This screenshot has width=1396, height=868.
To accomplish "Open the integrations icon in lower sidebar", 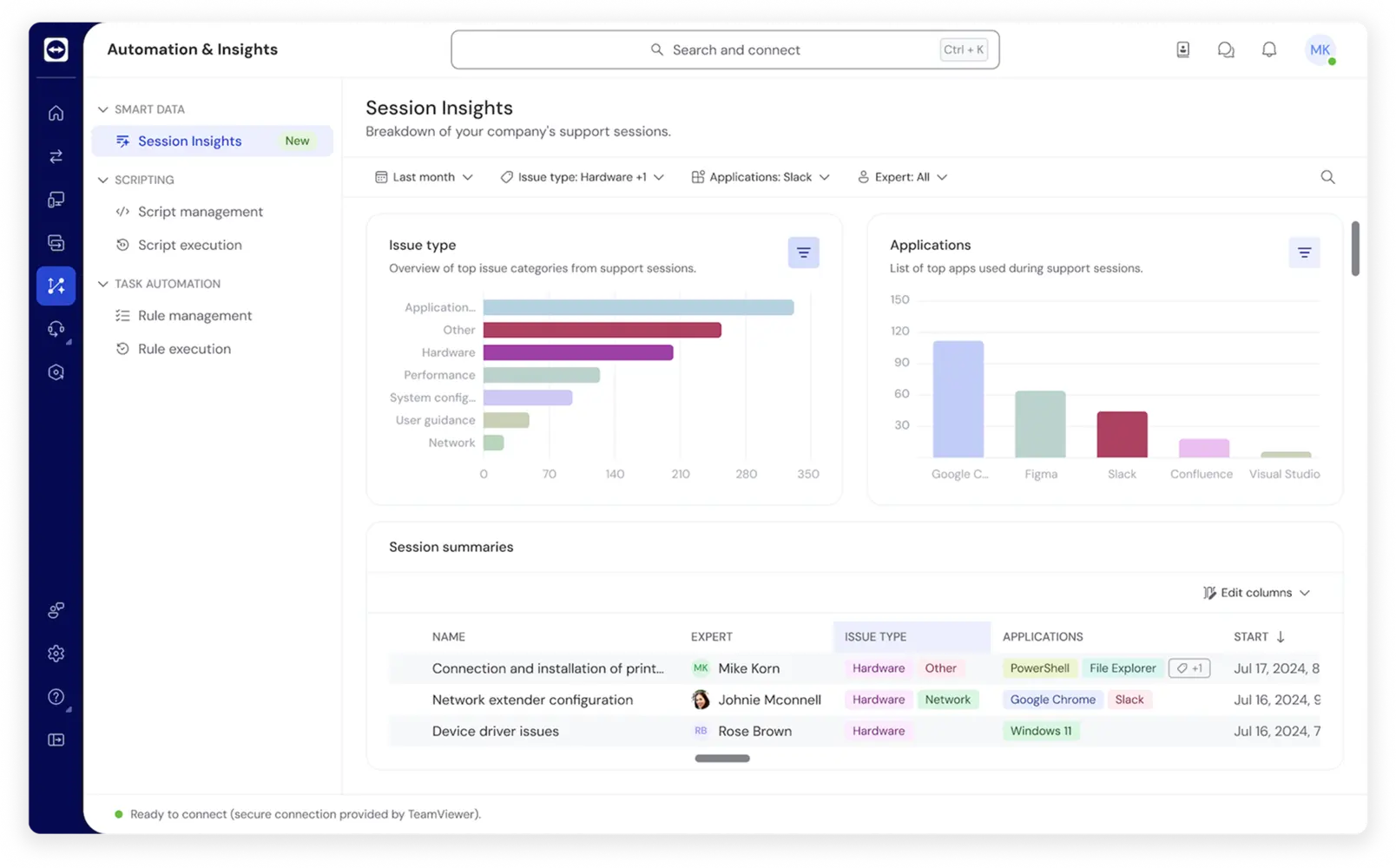I will (x=56, y=610).
